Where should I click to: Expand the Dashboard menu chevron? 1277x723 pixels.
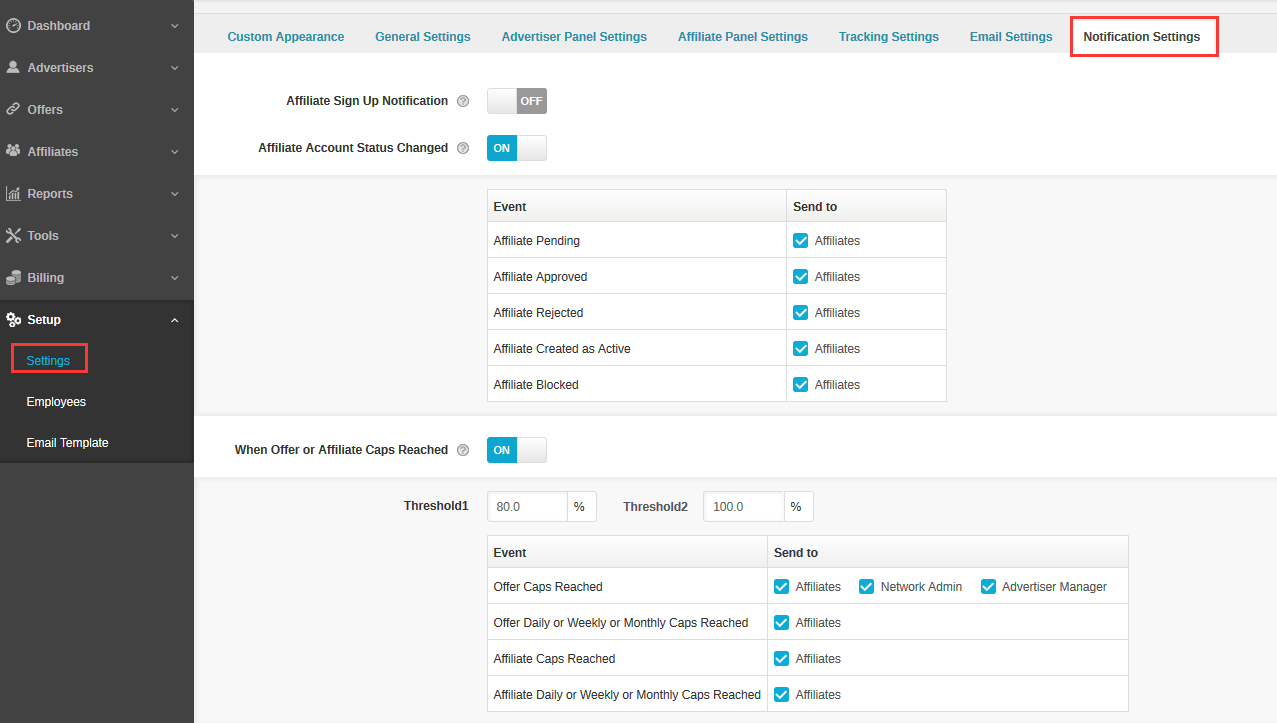(x=175, y=26)
